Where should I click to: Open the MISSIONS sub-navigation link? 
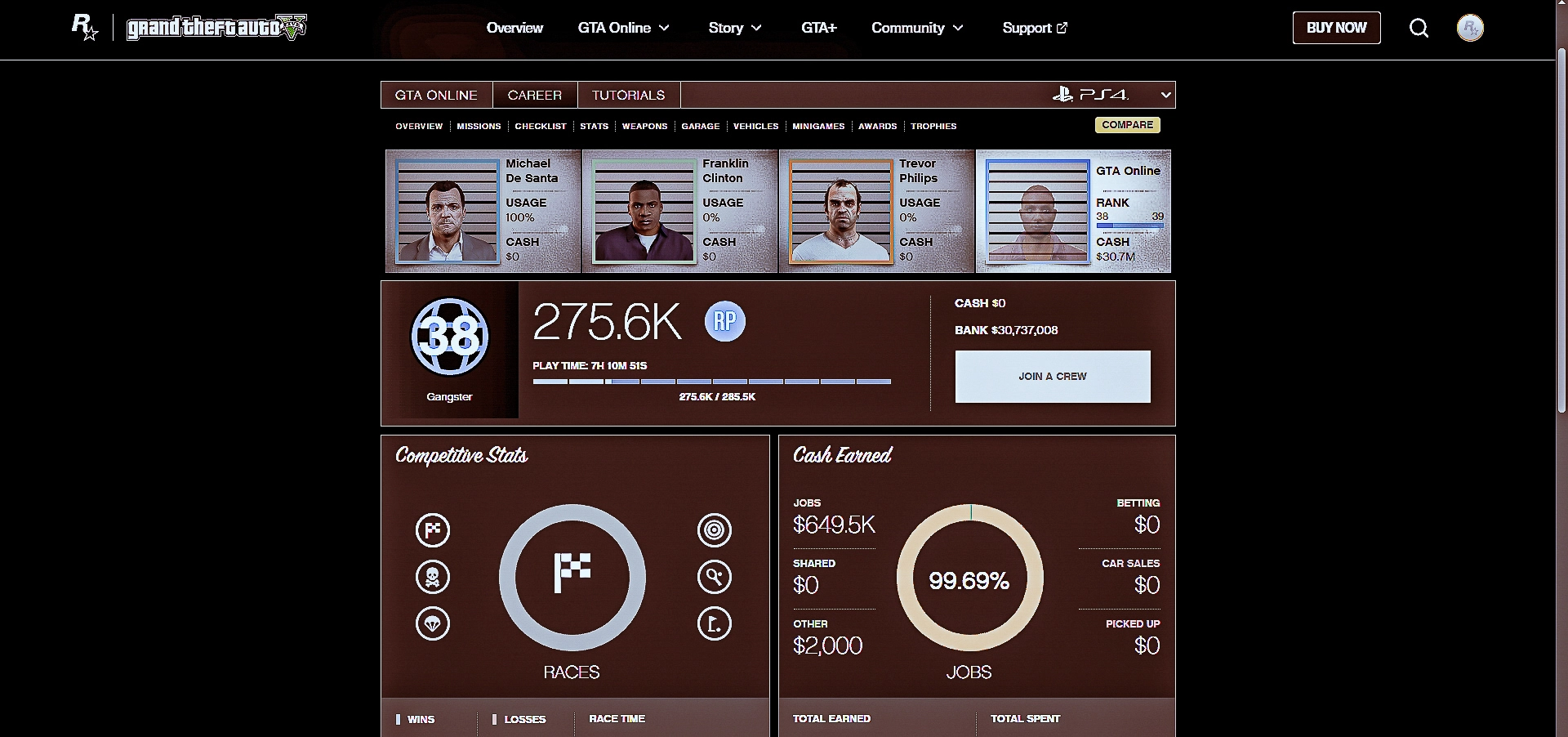[x=479, y=126]
